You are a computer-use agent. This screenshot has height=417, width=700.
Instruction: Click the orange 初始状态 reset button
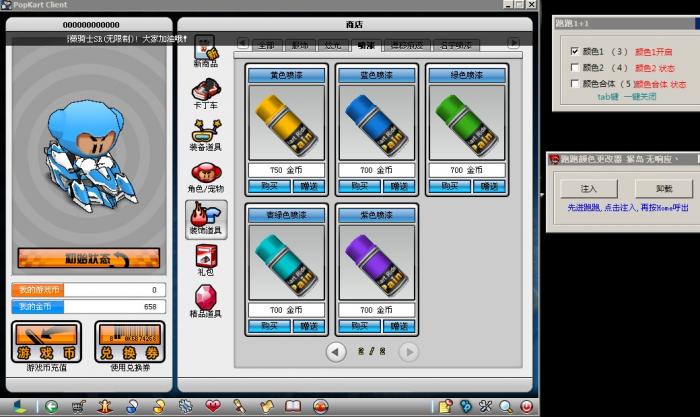[89, 259]
